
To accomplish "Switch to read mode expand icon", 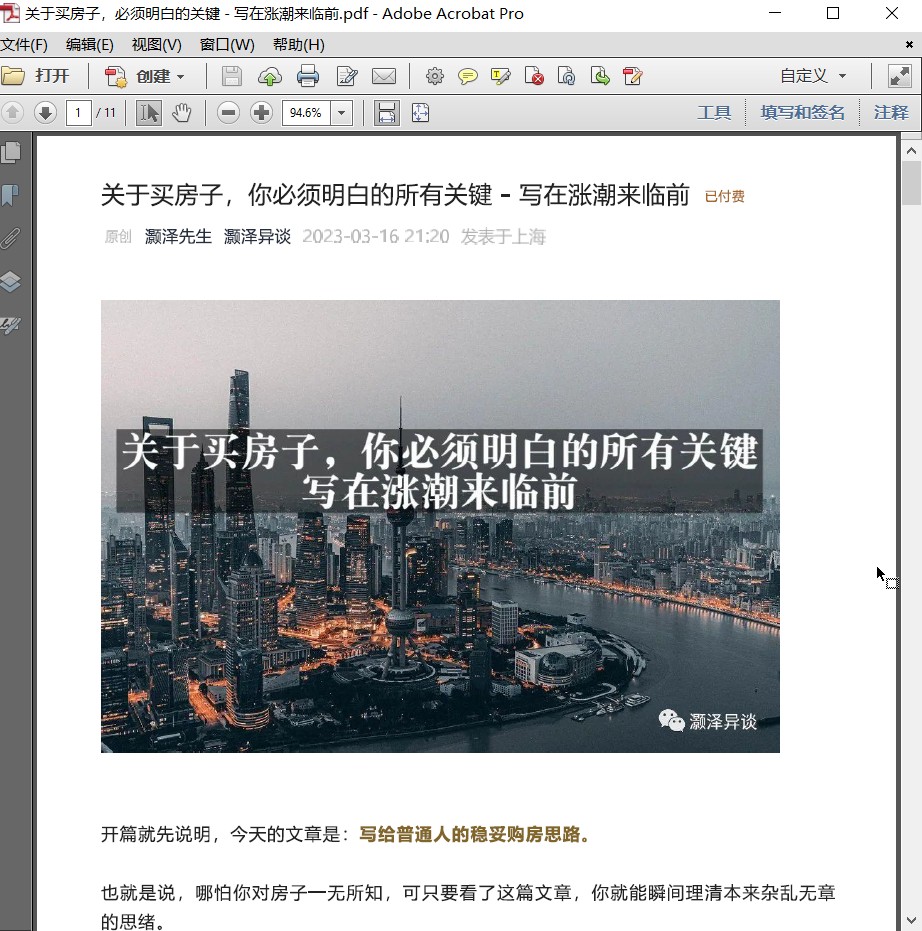I will (x=899, y=77).
